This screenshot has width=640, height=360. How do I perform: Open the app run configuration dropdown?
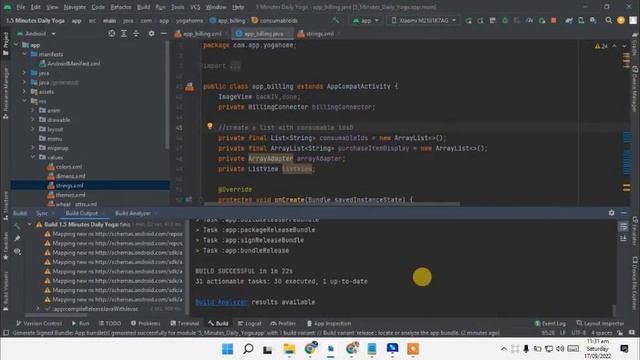tap(366, 20)
